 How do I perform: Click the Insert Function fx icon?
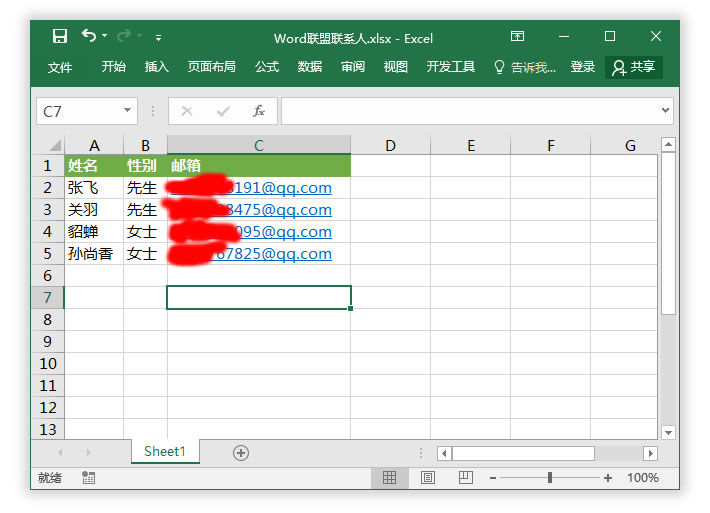[x=259, y=111]
